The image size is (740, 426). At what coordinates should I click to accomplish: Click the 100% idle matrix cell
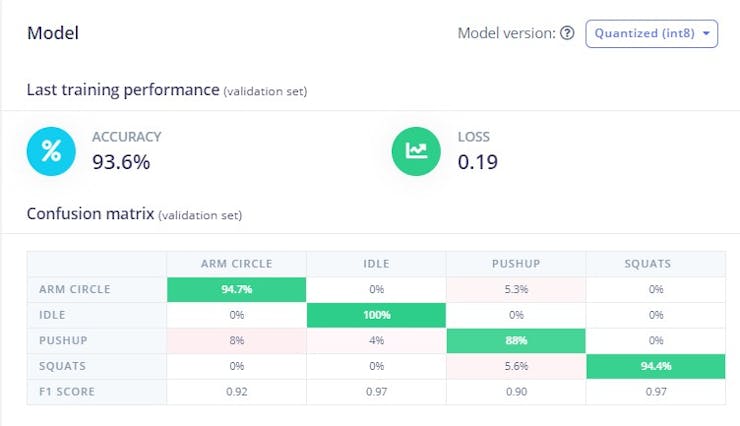(x=376, y=315)
